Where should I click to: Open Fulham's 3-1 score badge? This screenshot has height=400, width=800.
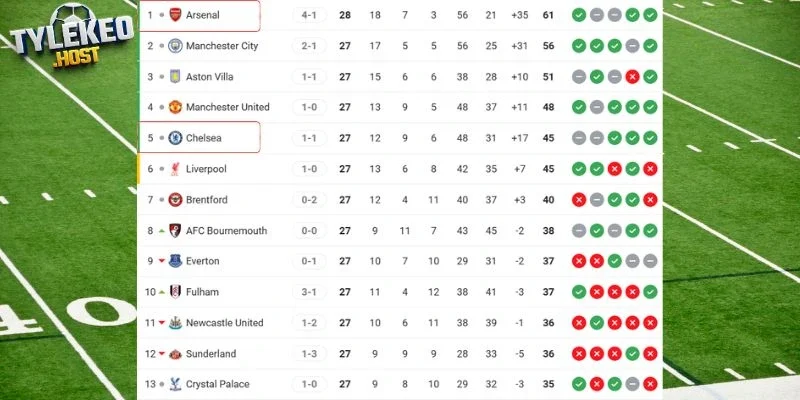pyautogui.click(x=309, y=292)
